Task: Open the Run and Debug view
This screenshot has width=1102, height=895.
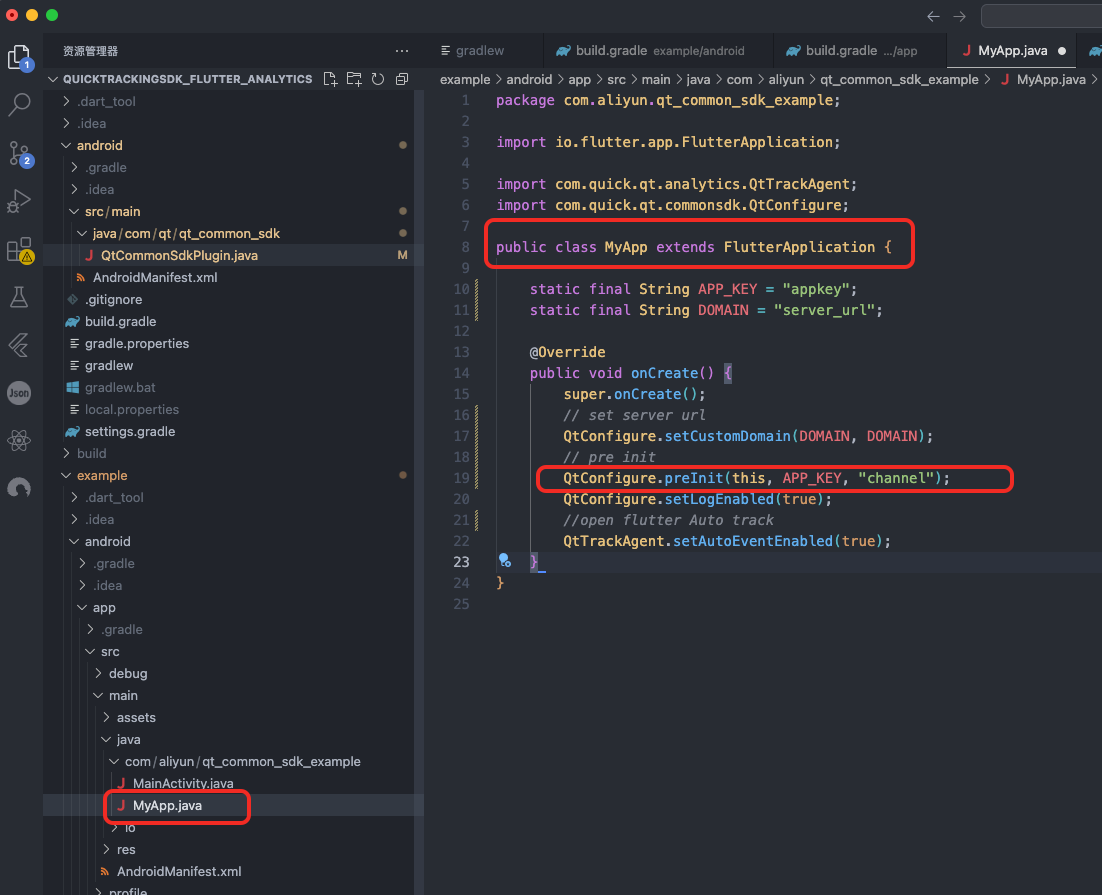Action: pyautogui.click(x=20, y=201)
